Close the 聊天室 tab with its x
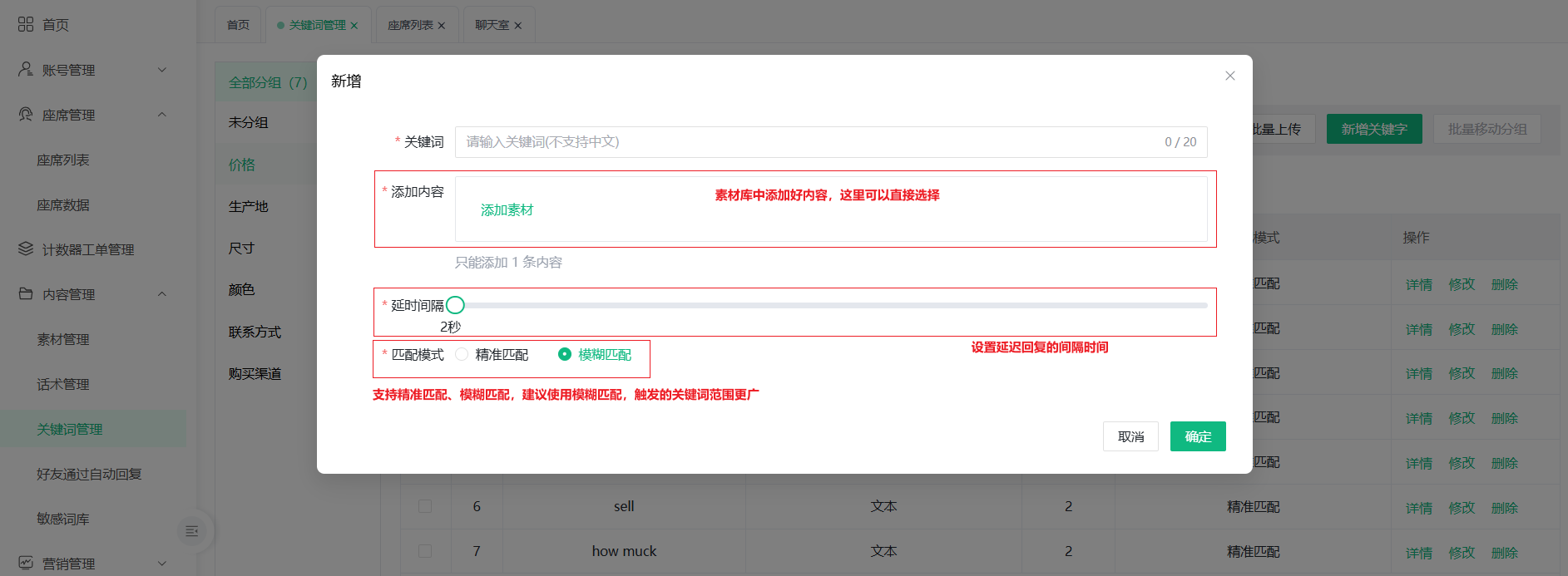 pos(518,26)
